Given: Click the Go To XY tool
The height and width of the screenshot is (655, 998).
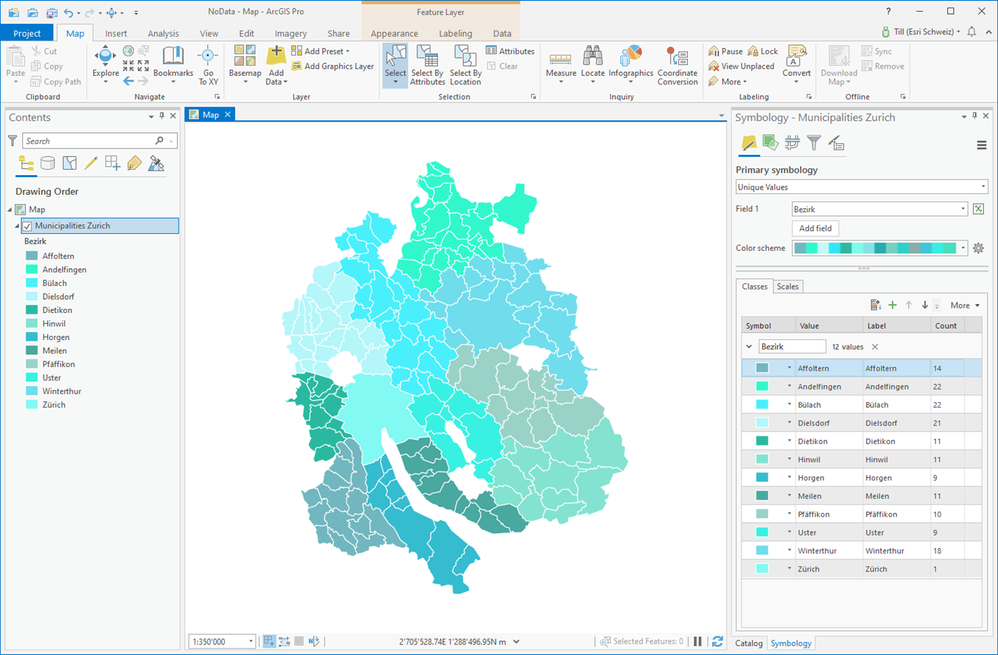Looking at the screenshot, I should 208,65.
